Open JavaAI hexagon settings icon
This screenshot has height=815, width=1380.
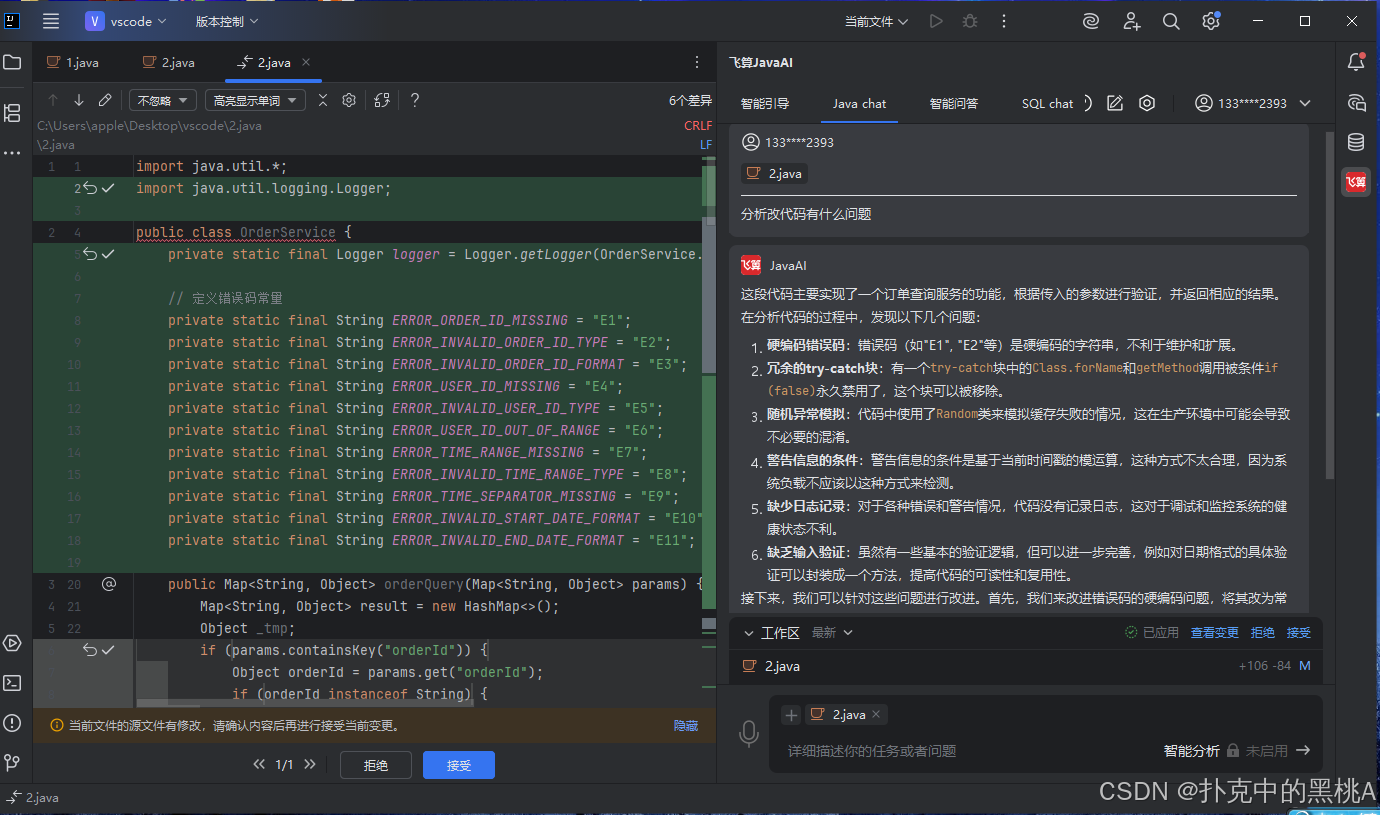(x=1147, y=103)
